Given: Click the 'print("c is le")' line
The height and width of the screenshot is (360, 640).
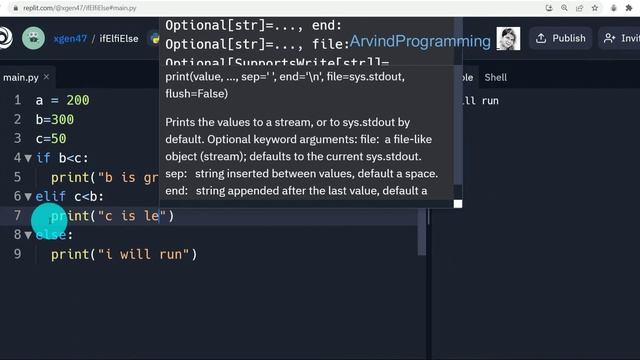Looking at the screenshot, I should [x=112, y=216].
